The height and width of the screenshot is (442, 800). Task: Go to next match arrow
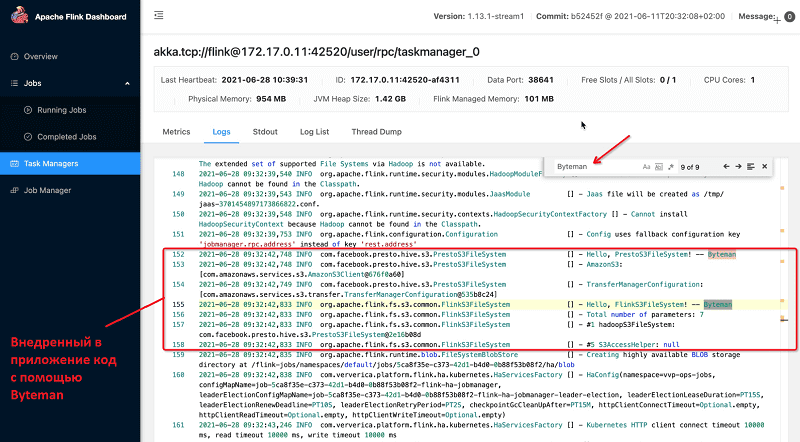738,166
